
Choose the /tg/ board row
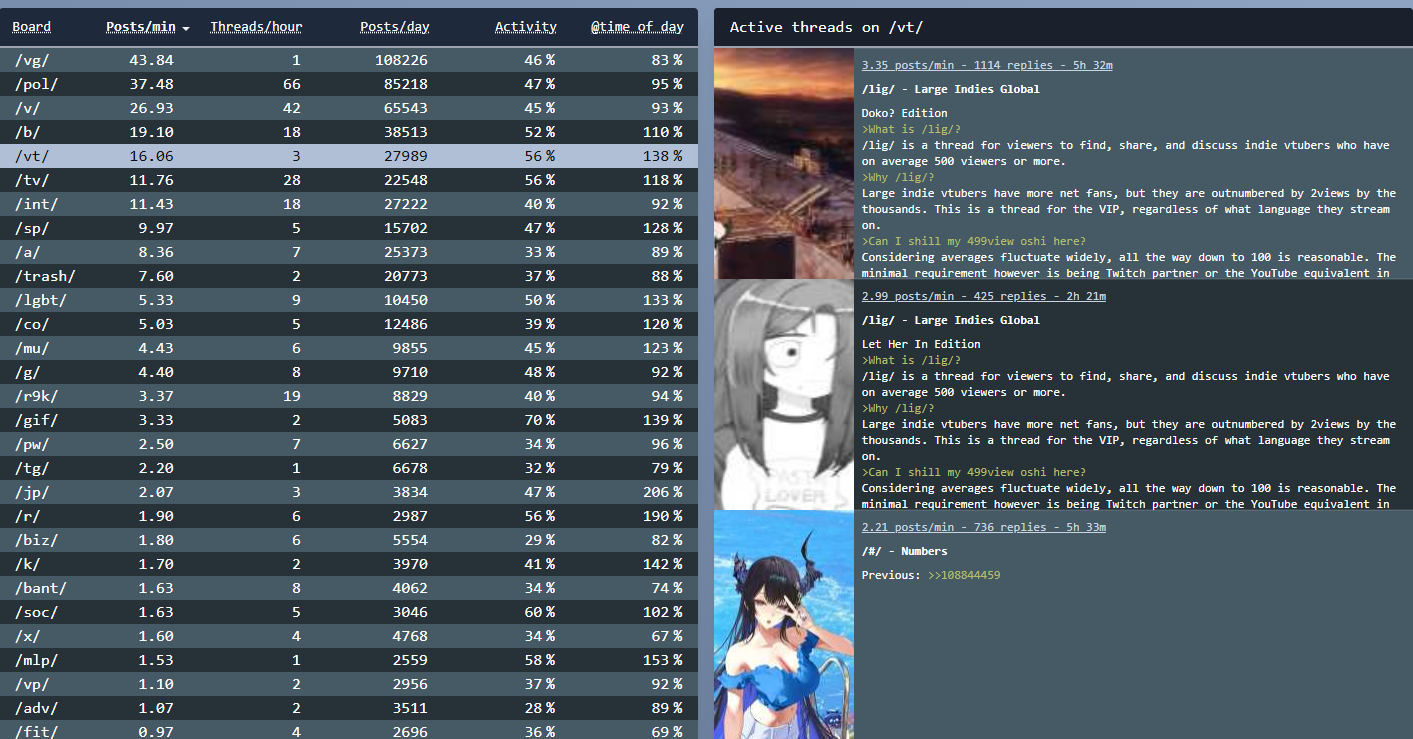[x=349, y=468]
